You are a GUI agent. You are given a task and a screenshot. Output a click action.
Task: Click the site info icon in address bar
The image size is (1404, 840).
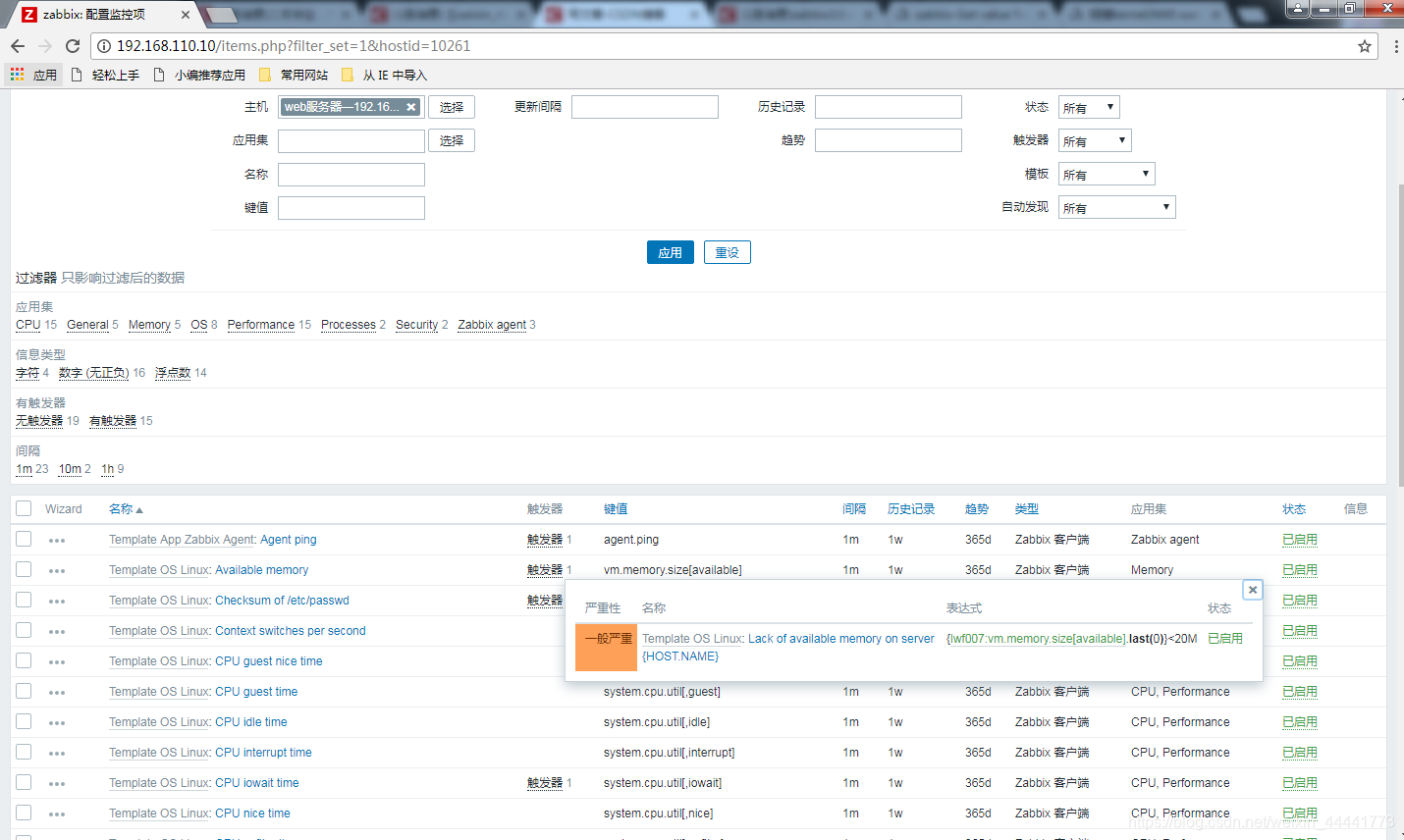pyautogui.click(x=104, y=46)
